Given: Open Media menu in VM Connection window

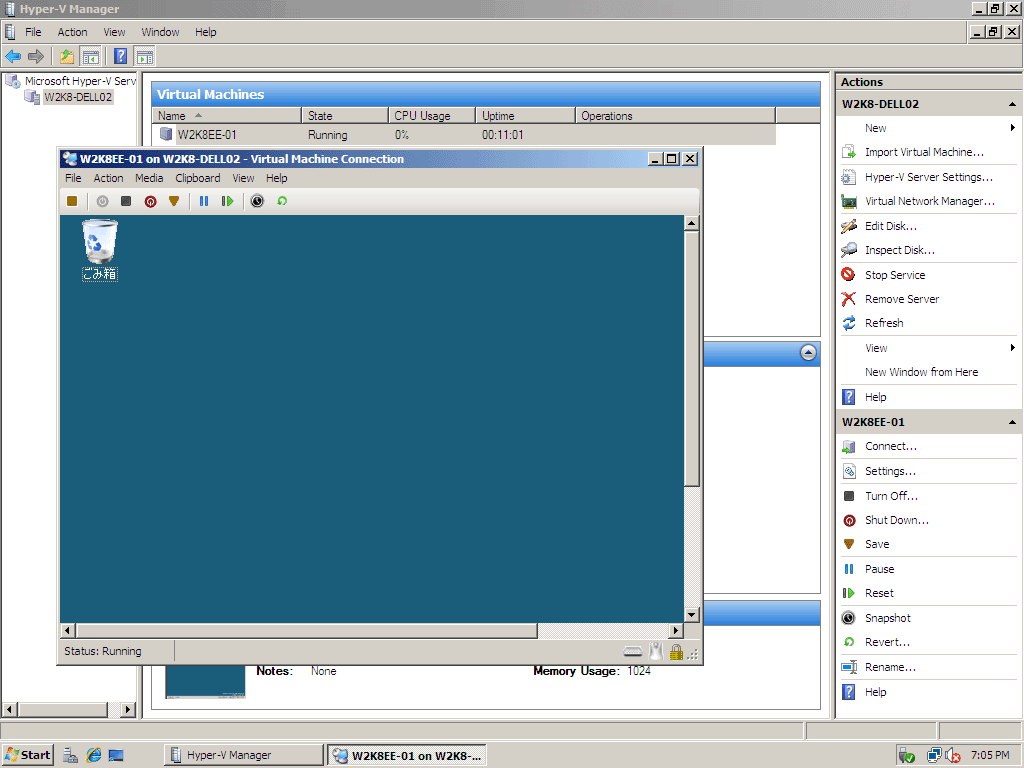Looking at the screenshot, I should click(149, 178).
